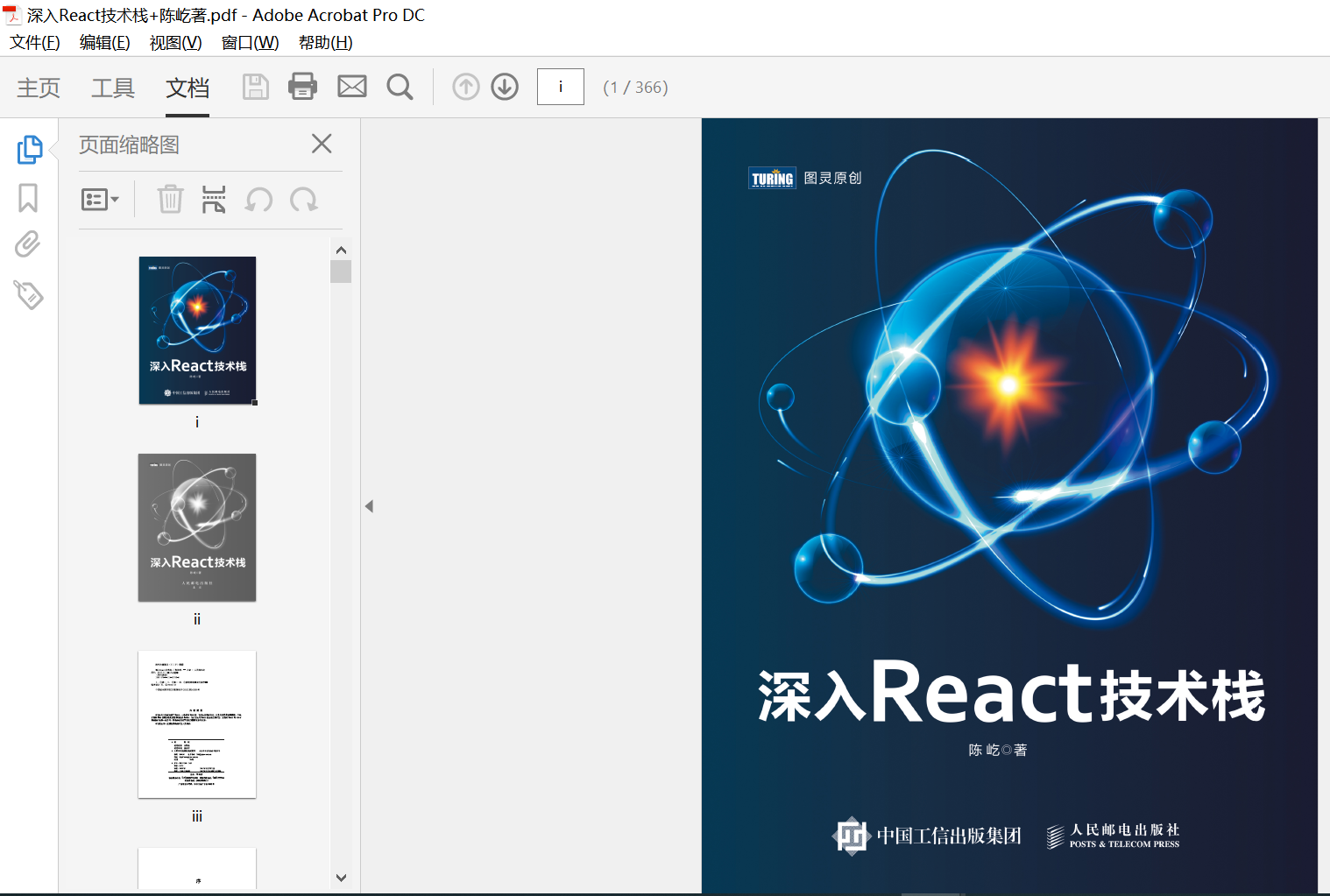
Task: Collapse the navigation pane arrow
Action: (370, 506)
